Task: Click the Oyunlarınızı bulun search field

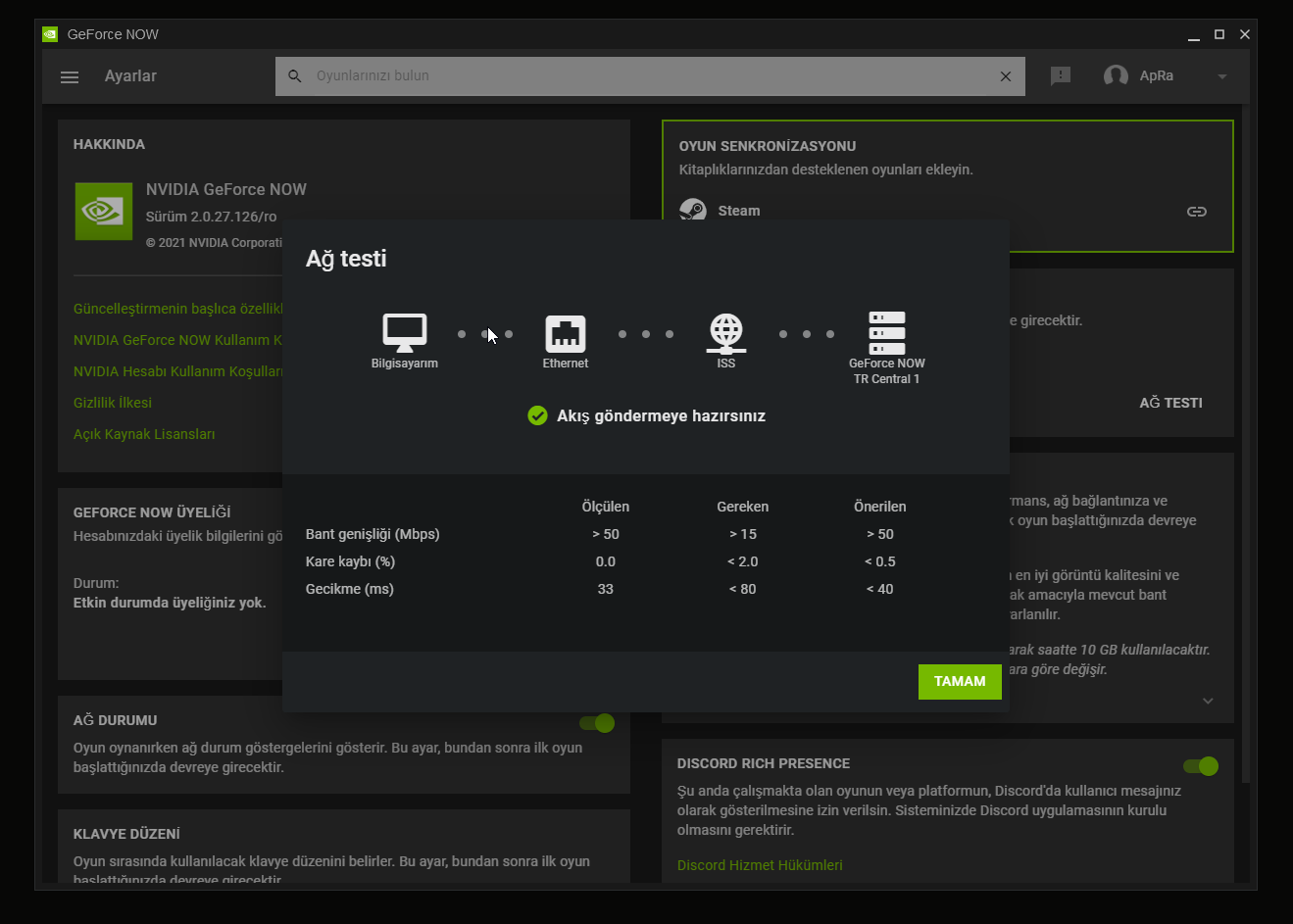Action: point(650,76)
